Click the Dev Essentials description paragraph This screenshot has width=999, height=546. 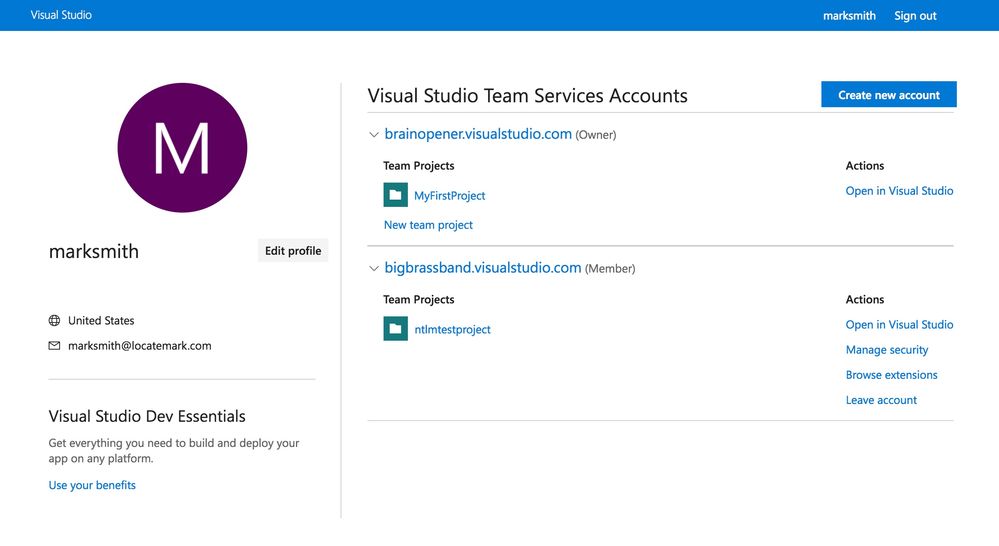coord(174,450)
